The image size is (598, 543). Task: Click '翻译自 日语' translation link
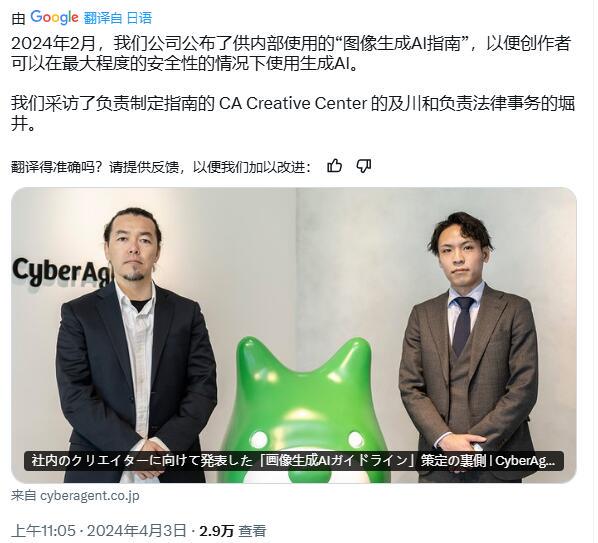pyautogui.click(x=117, y=18)
